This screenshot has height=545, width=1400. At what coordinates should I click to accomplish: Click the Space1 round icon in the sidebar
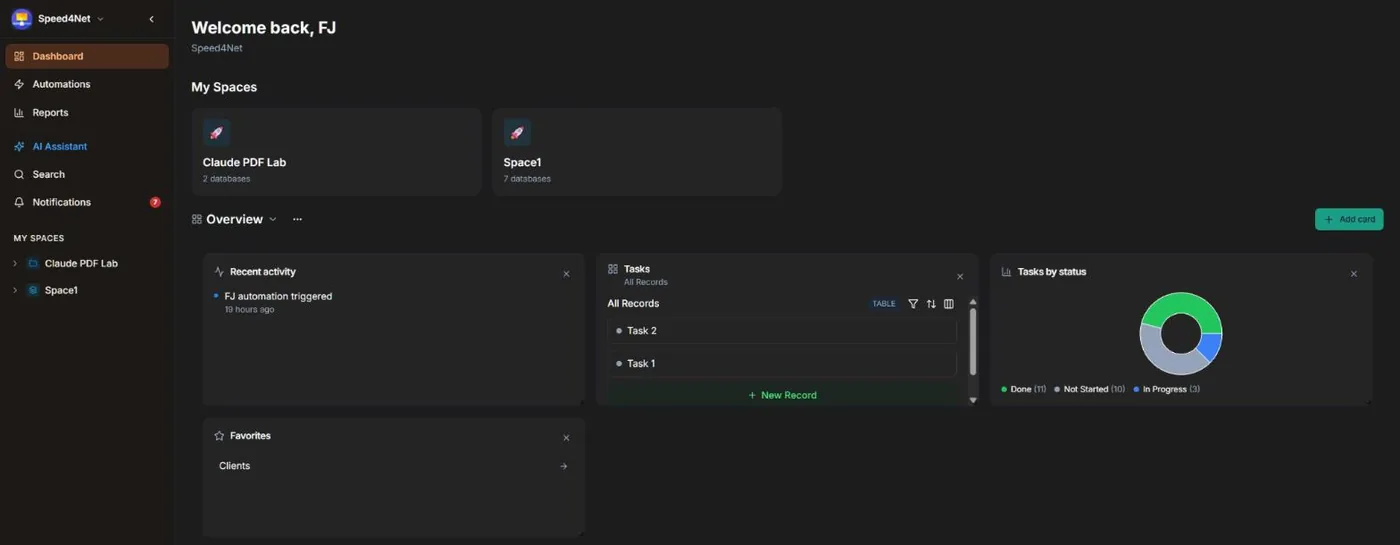tap(33, 290)
